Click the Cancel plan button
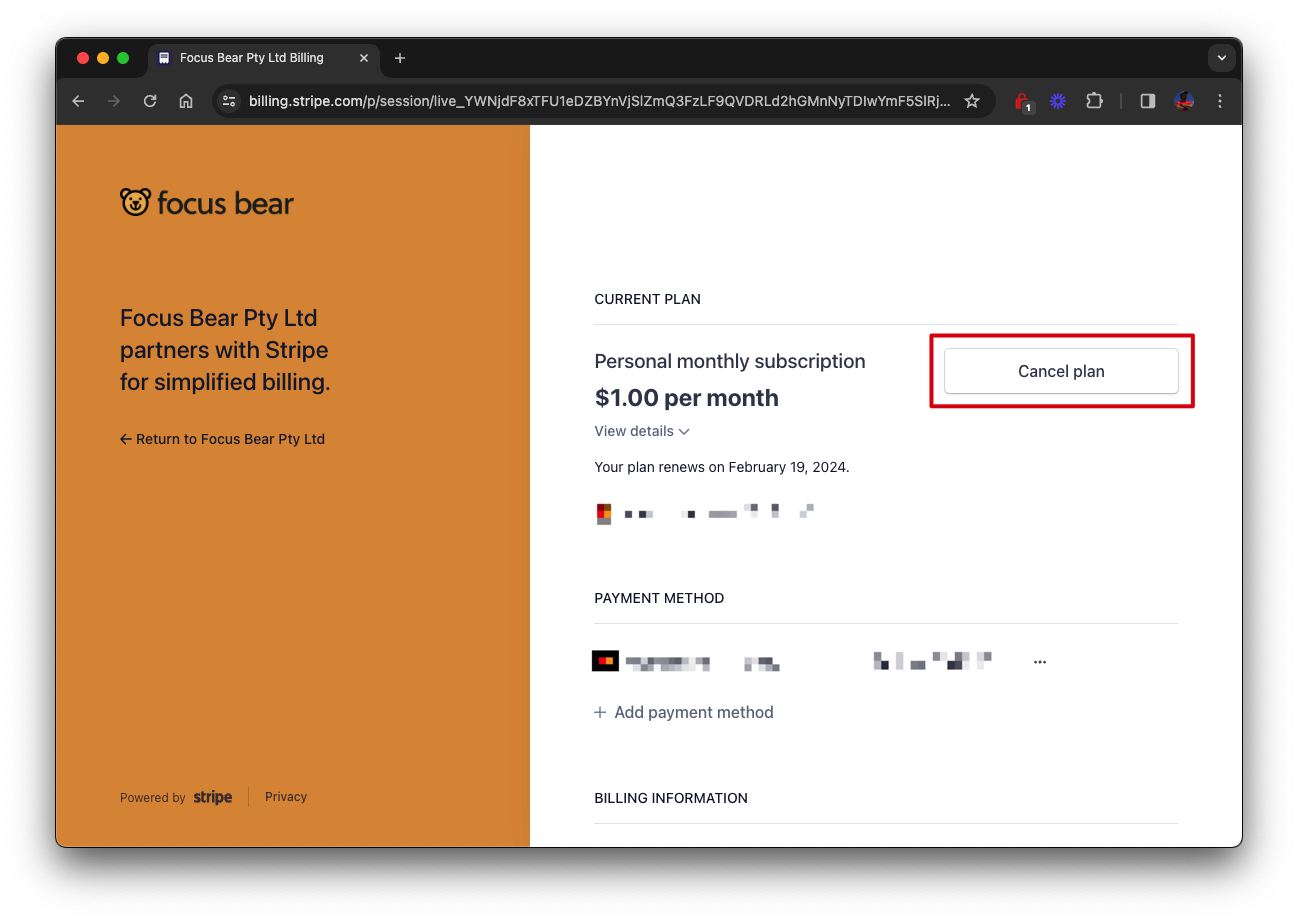Viewport: 1298px width, 921px height. 1061,371
